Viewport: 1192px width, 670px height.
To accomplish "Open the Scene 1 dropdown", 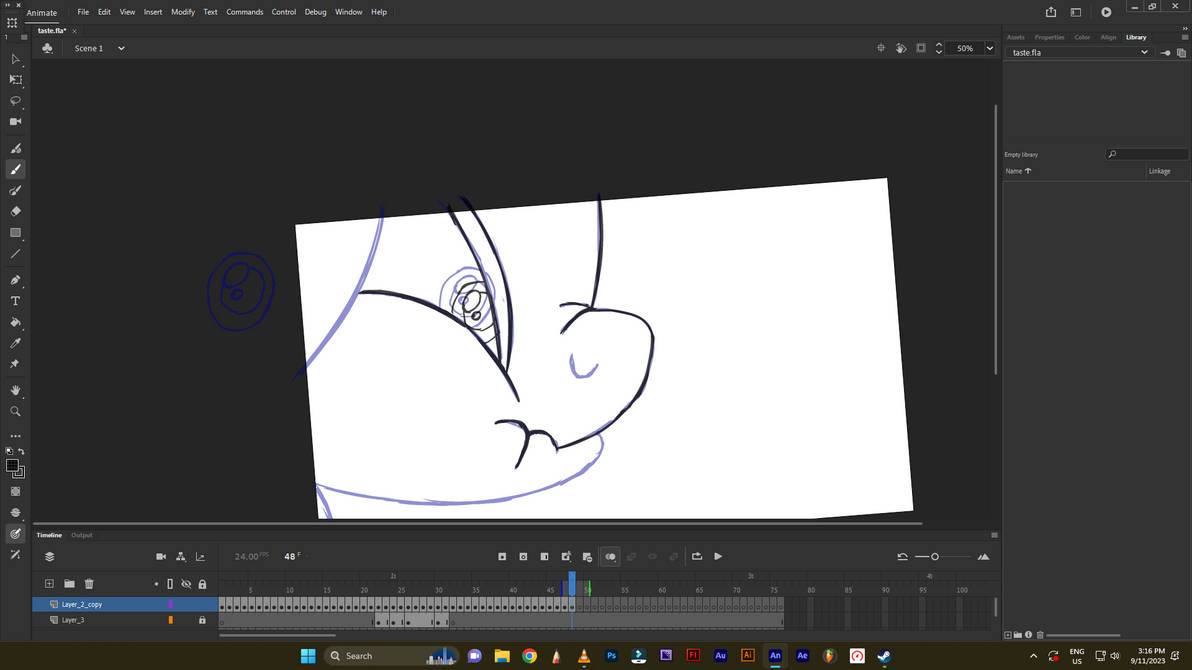I will (x=121, y=48).
